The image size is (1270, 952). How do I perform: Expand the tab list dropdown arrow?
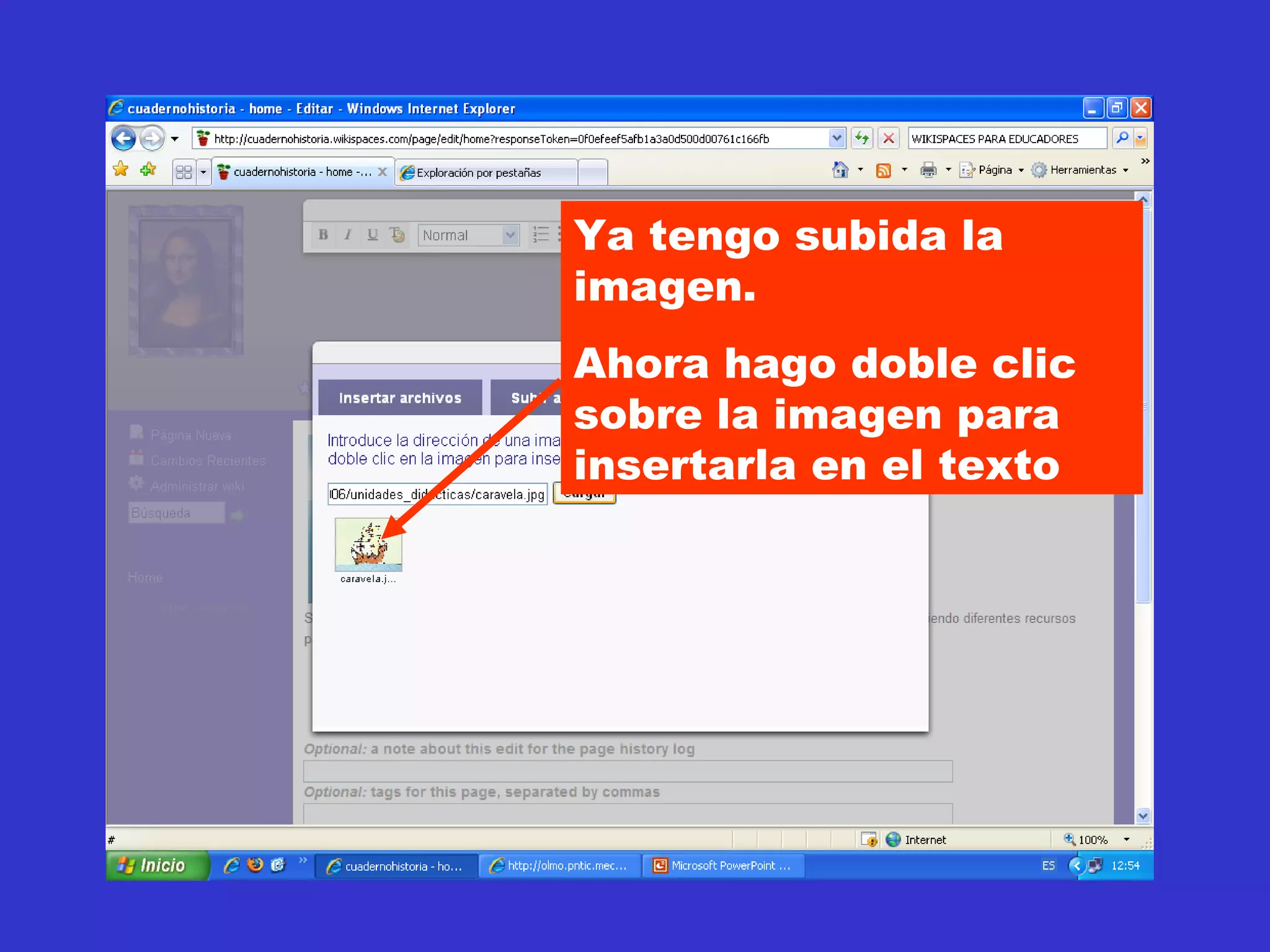[203, 172]
